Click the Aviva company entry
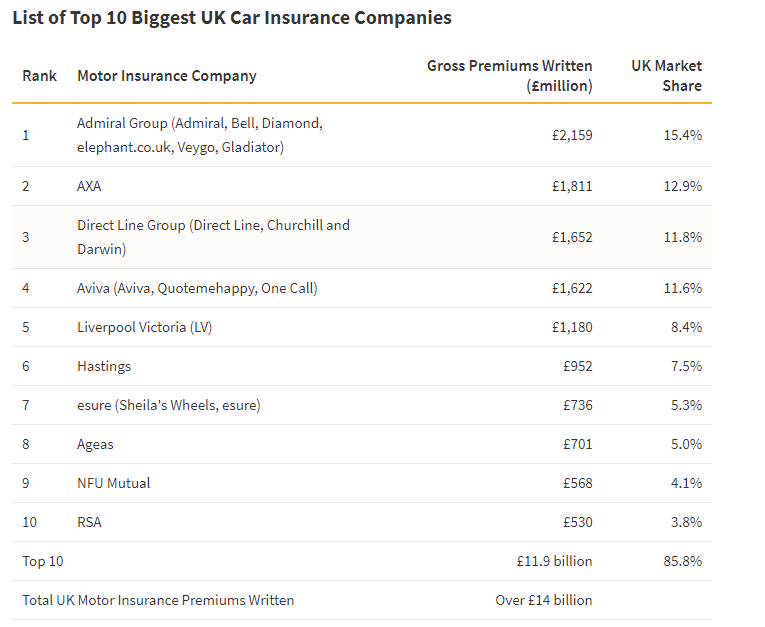 point(197,288)
